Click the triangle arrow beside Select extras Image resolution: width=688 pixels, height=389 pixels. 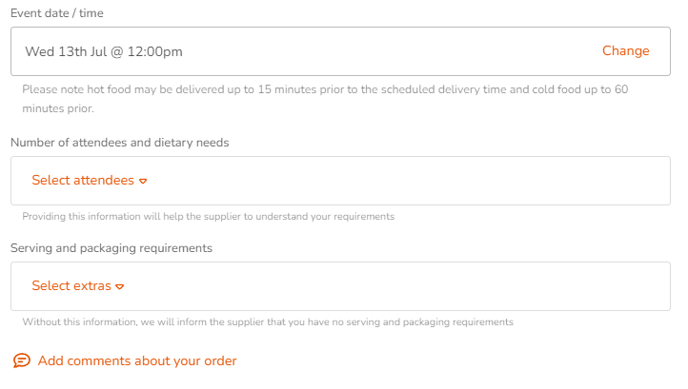(120, 287)
